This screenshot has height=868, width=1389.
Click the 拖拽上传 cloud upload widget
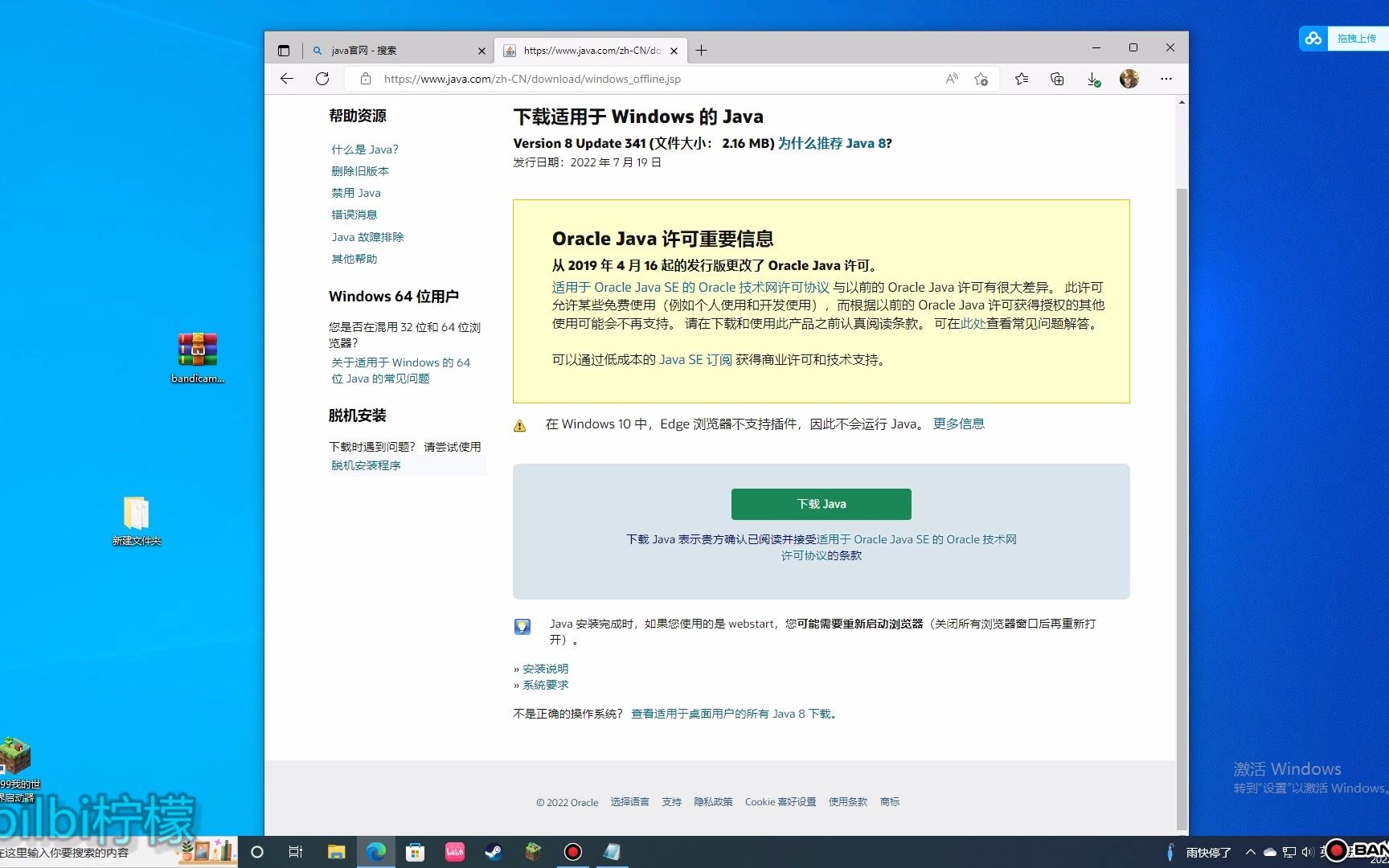click(1344, 39)
